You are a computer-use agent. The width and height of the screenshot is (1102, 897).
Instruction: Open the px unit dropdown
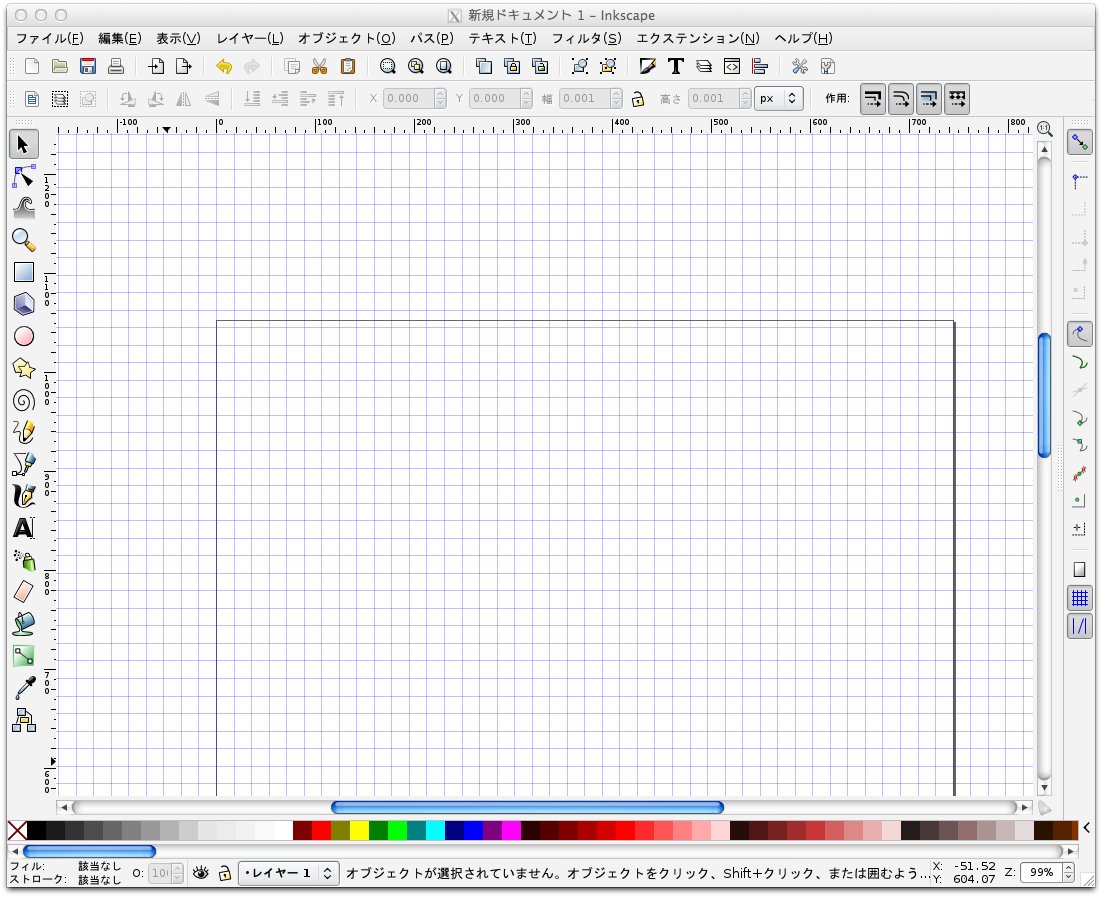779,98
